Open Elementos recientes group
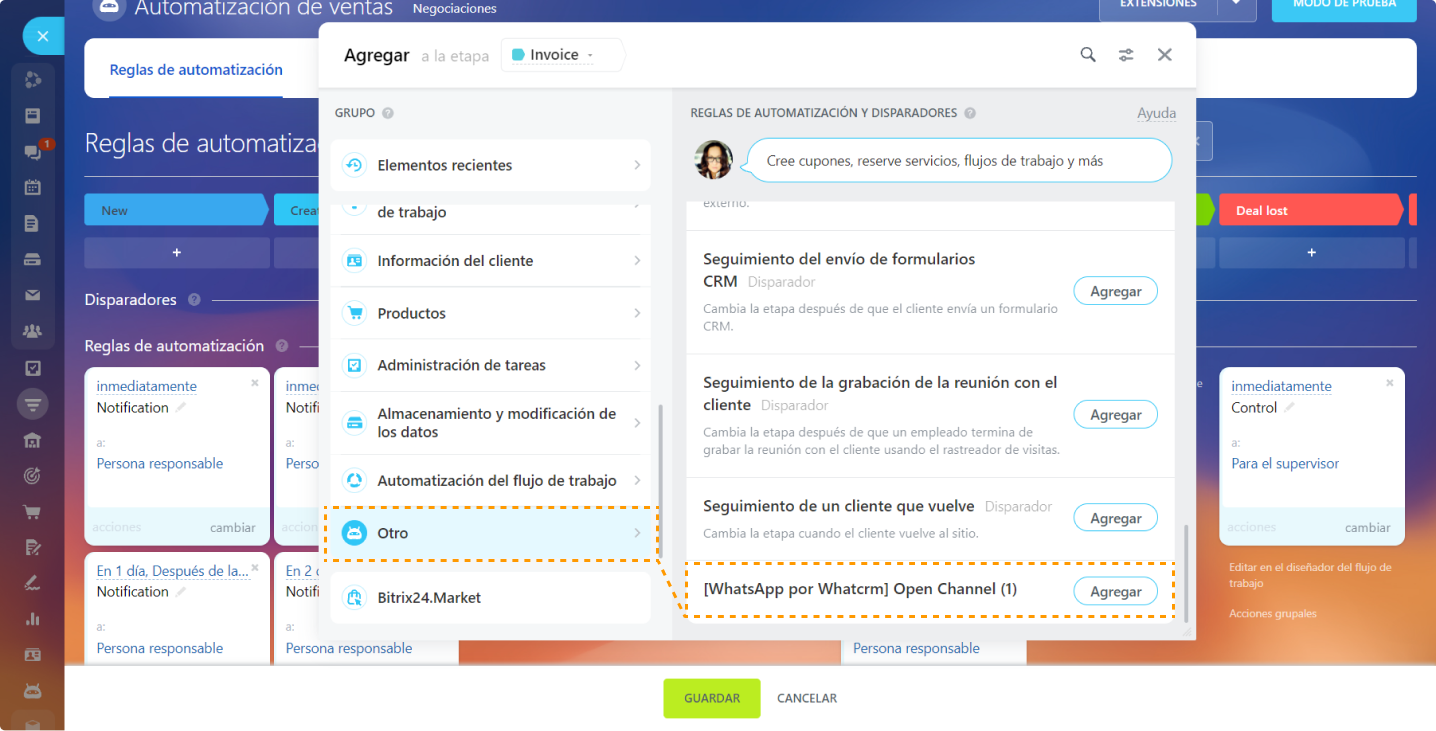Image resolution: width=1436 pixels, height=731 pixels. pos(490,165)
